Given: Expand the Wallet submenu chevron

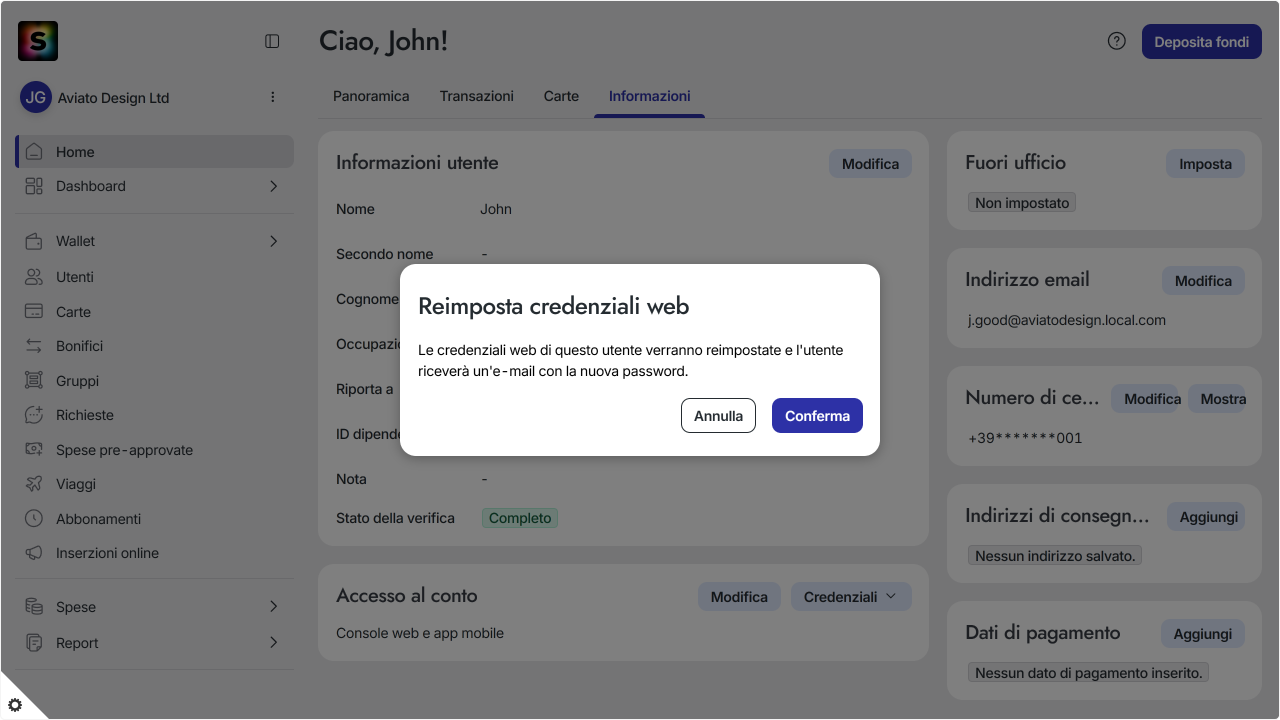Looking at the screenshot, I should (273, 241).
